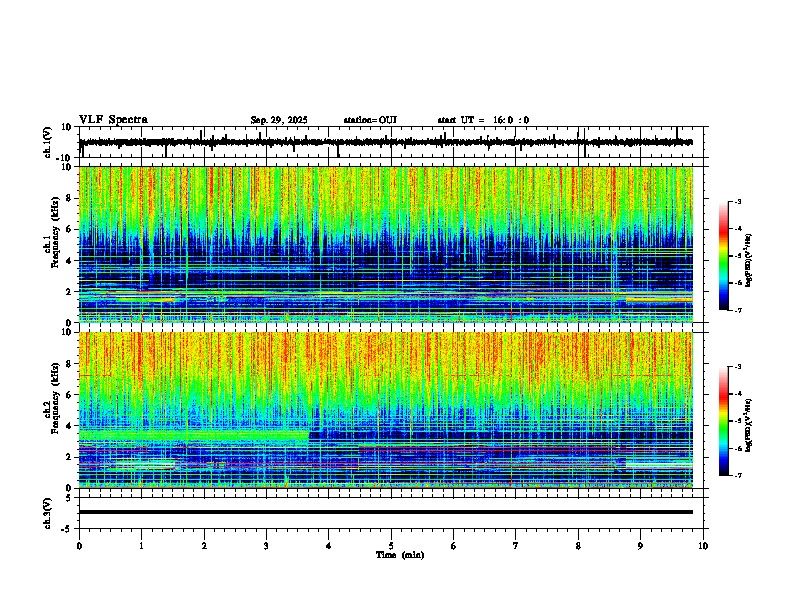
Task: Click the ch.1 spectrogram color bar
Action: (x=724, y=256)
